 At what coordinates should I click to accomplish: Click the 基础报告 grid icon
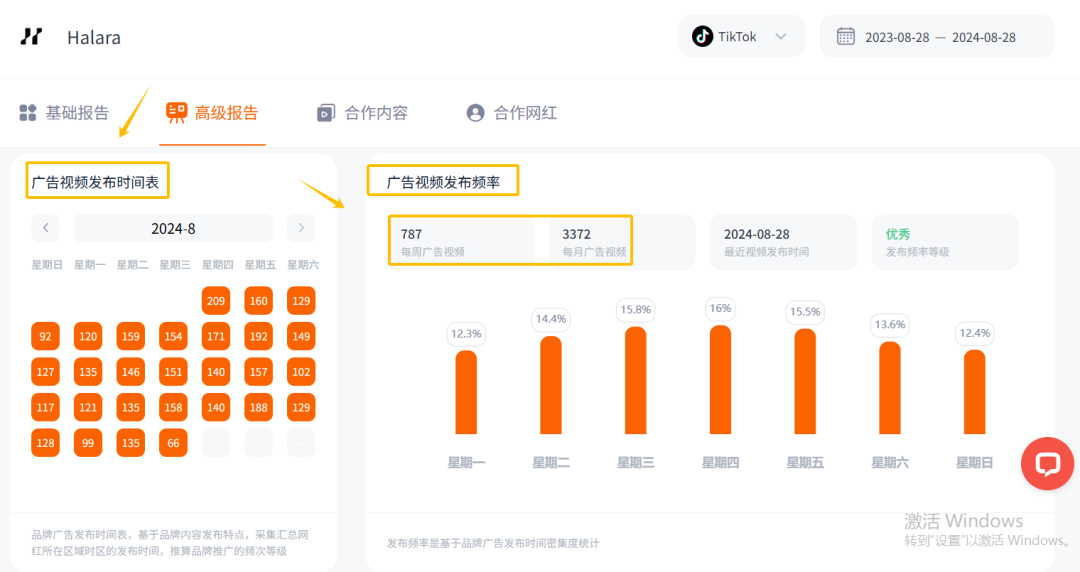28,113
